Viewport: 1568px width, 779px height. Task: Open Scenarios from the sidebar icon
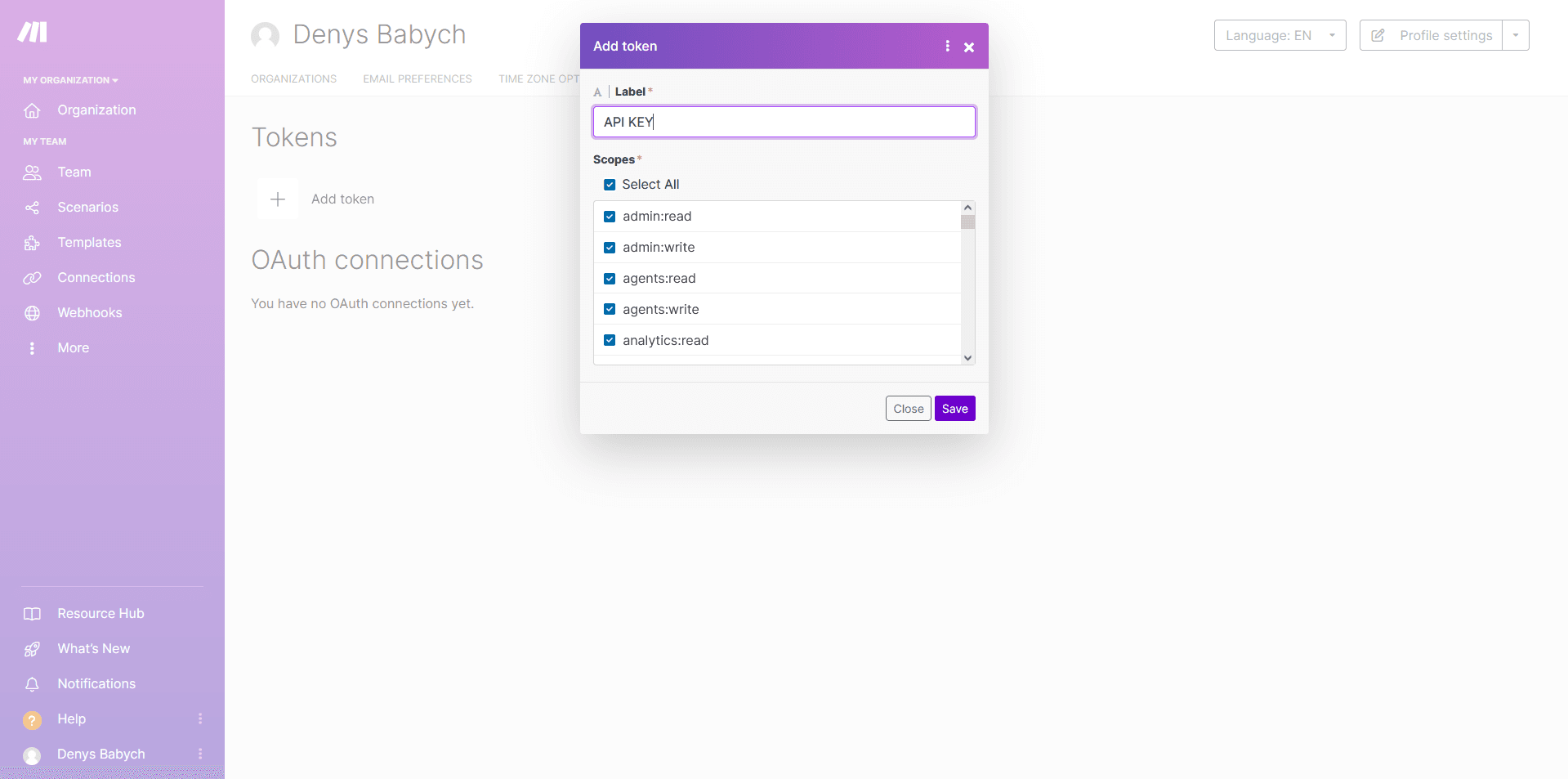tap(32, 208)
